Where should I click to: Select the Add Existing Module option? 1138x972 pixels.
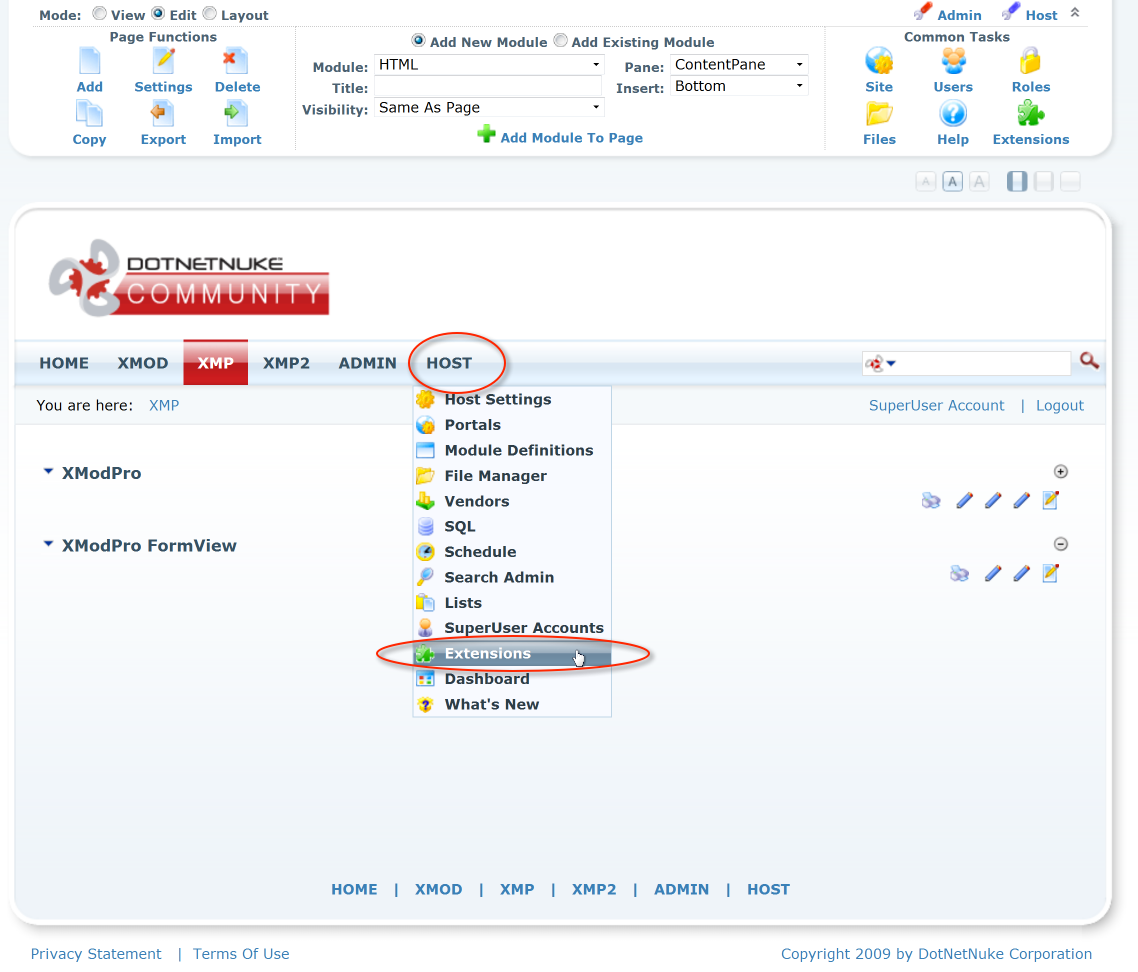(560, 41)
